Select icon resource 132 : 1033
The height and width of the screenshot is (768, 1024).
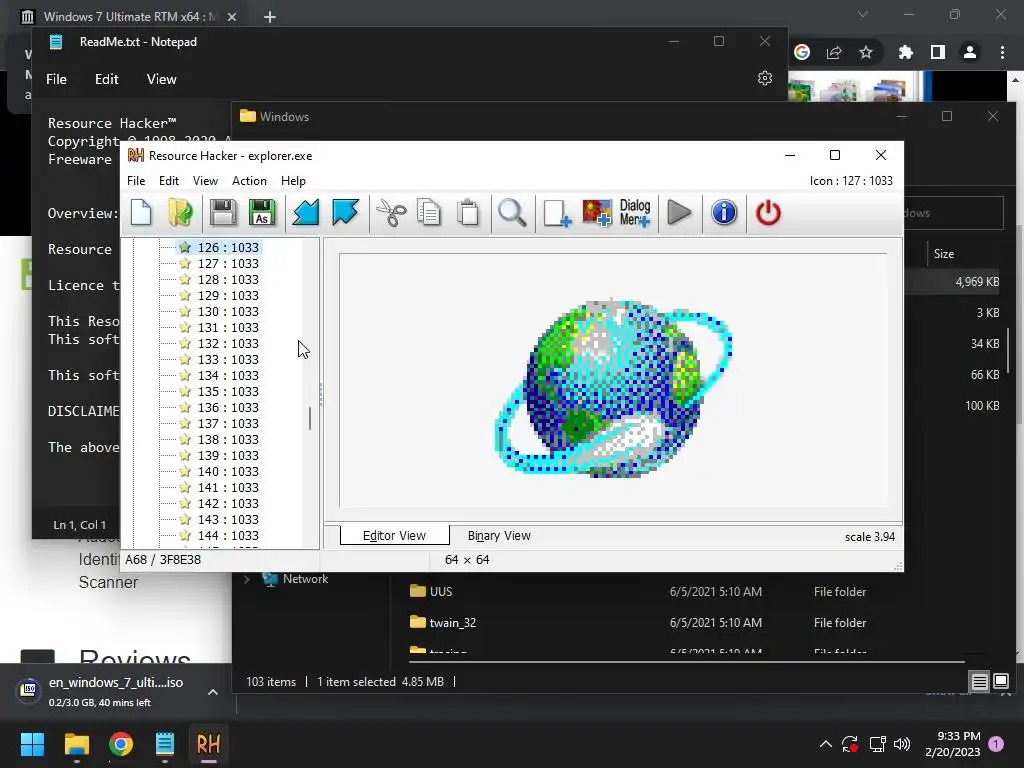[220, 344]
